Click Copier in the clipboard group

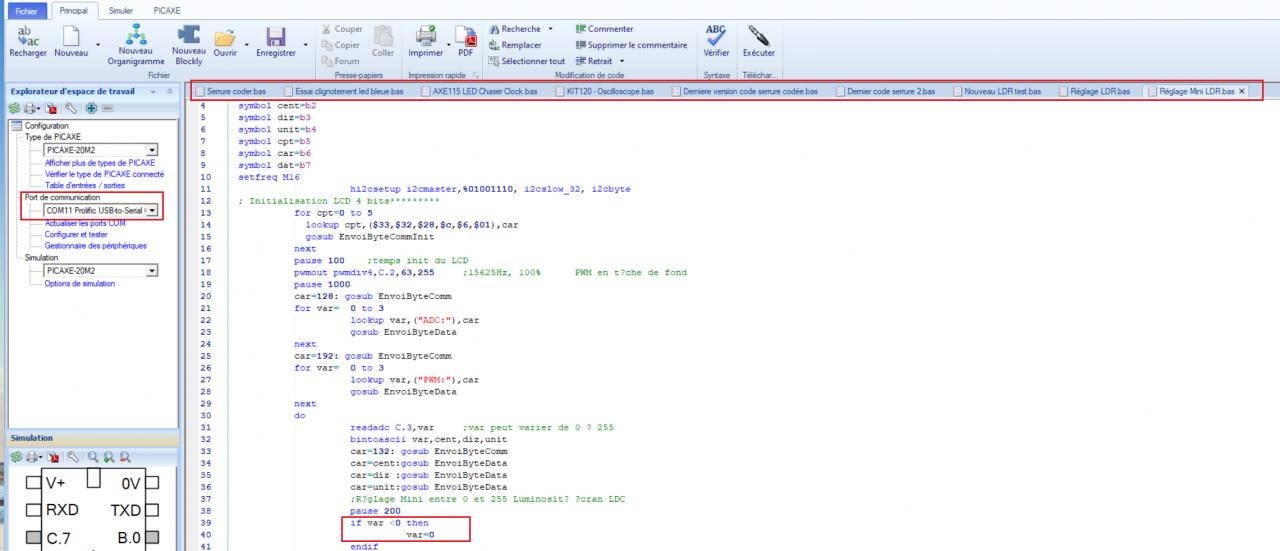click(341, 45)
